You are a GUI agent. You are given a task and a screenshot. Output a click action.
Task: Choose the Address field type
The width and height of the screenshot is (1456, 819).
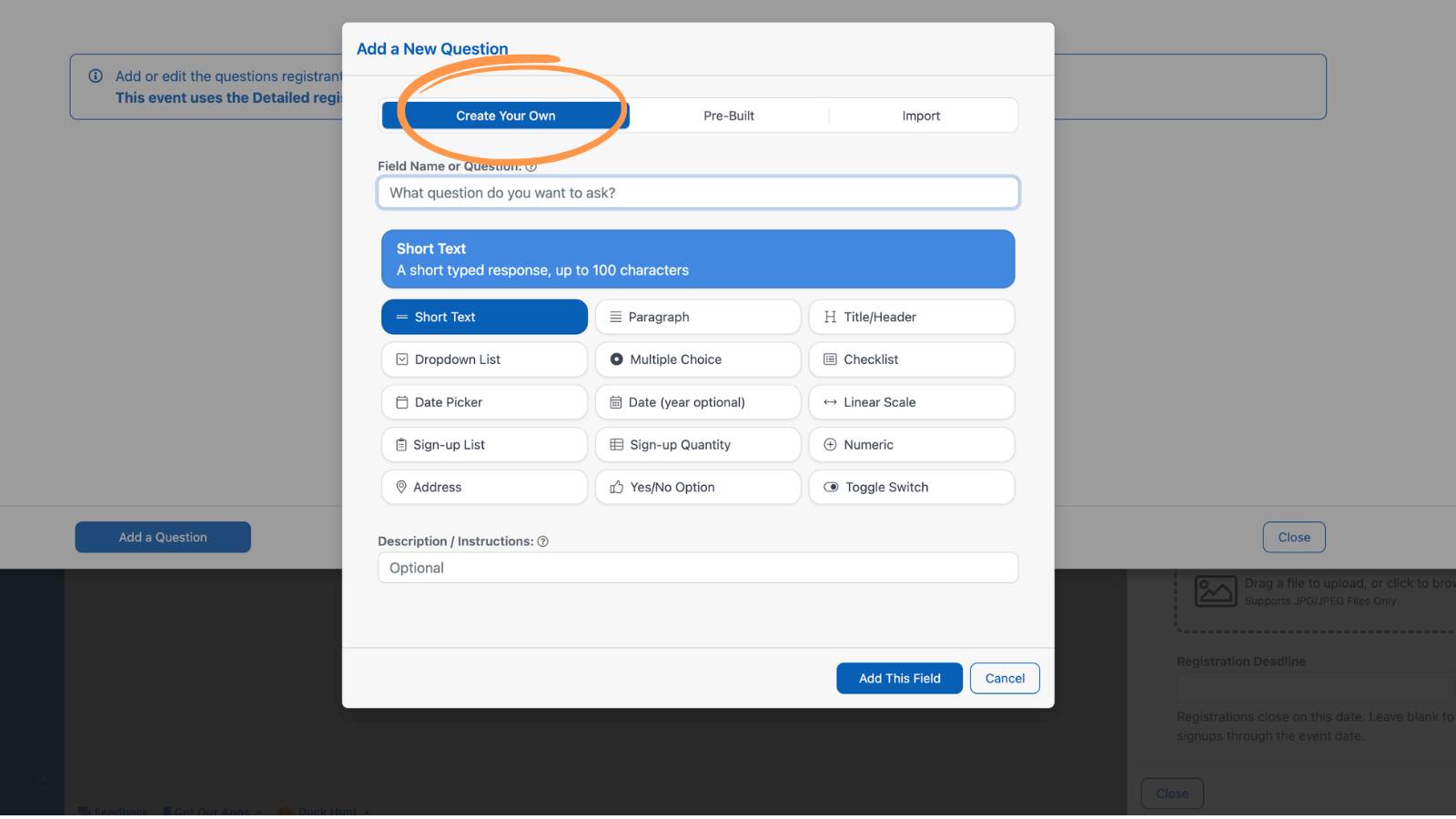click(484, 487)
